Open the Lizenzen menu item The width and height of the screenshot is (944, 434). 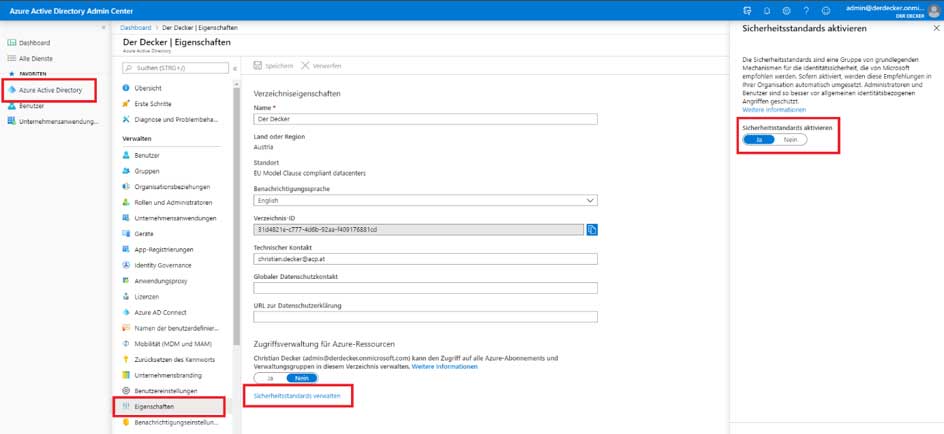coord(146,297)
